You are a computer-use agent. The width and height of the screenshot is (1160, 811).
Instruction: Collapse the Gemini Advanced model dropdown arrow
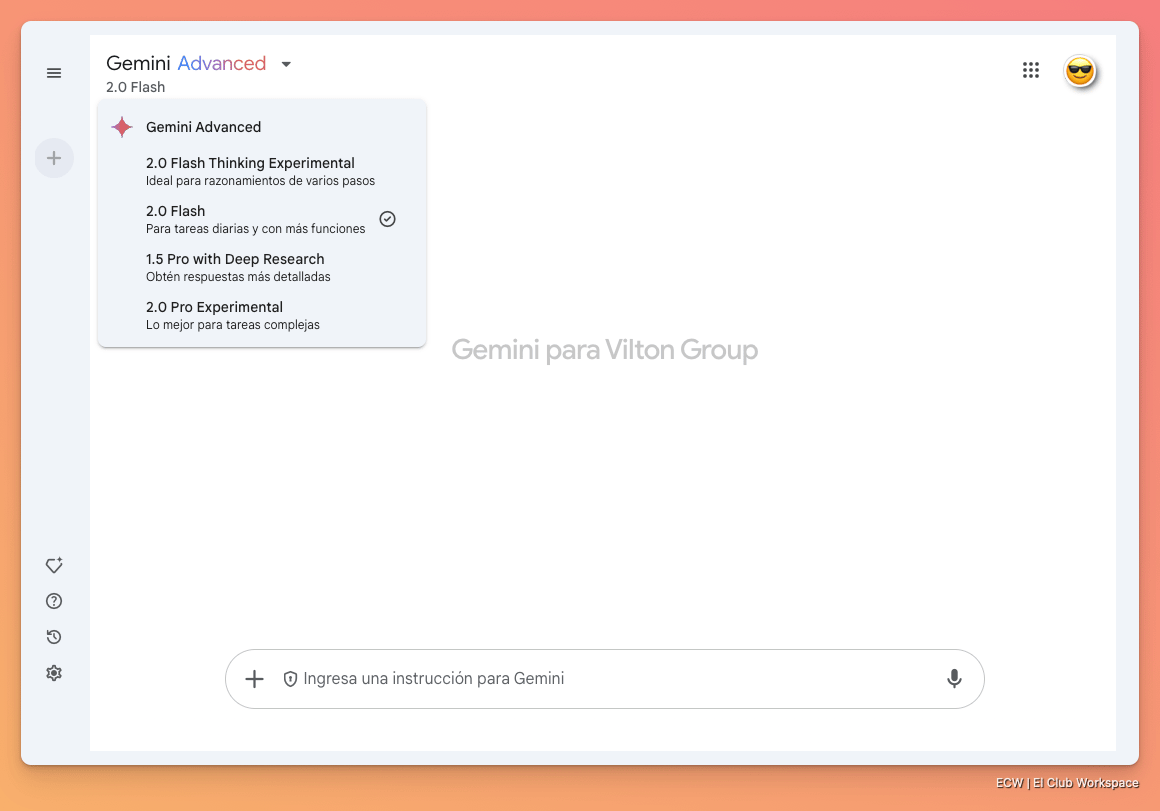click(286, 64)
